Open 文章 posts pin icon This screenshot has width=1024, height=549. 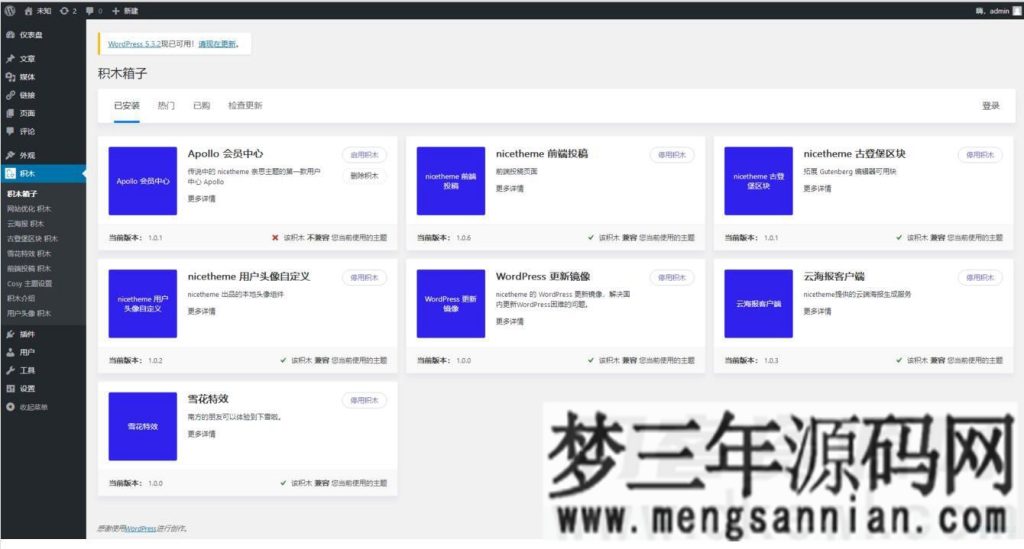point(10,59)
